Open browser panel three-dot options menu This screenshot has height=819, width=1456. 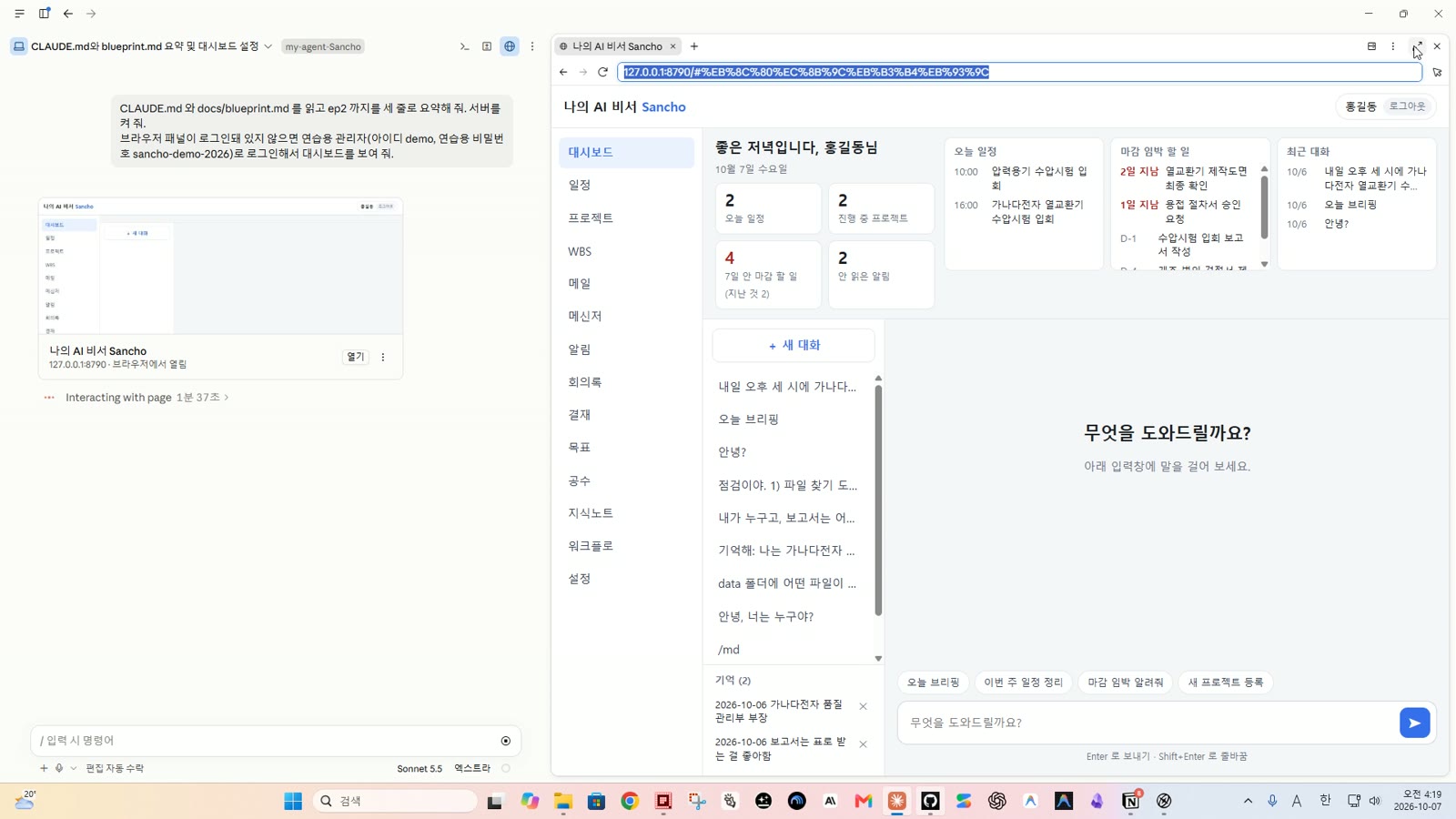[x=1392, y=46]
